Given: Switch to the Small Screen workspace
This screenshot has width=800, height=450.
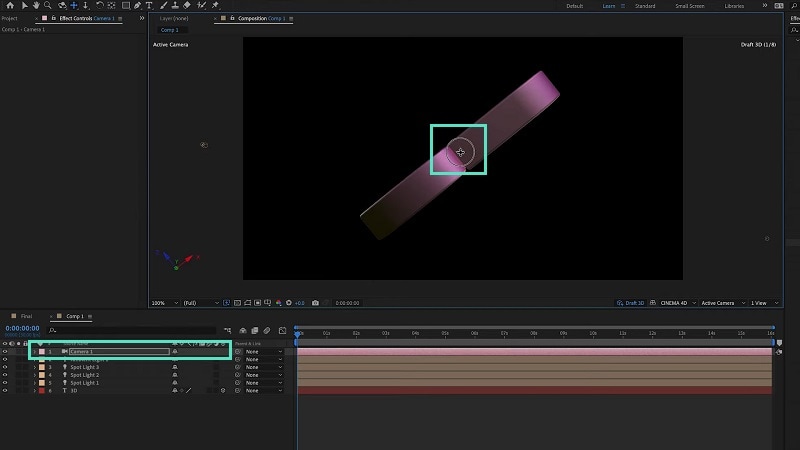Looking at the screenshot, I should (x=688, y=6).
